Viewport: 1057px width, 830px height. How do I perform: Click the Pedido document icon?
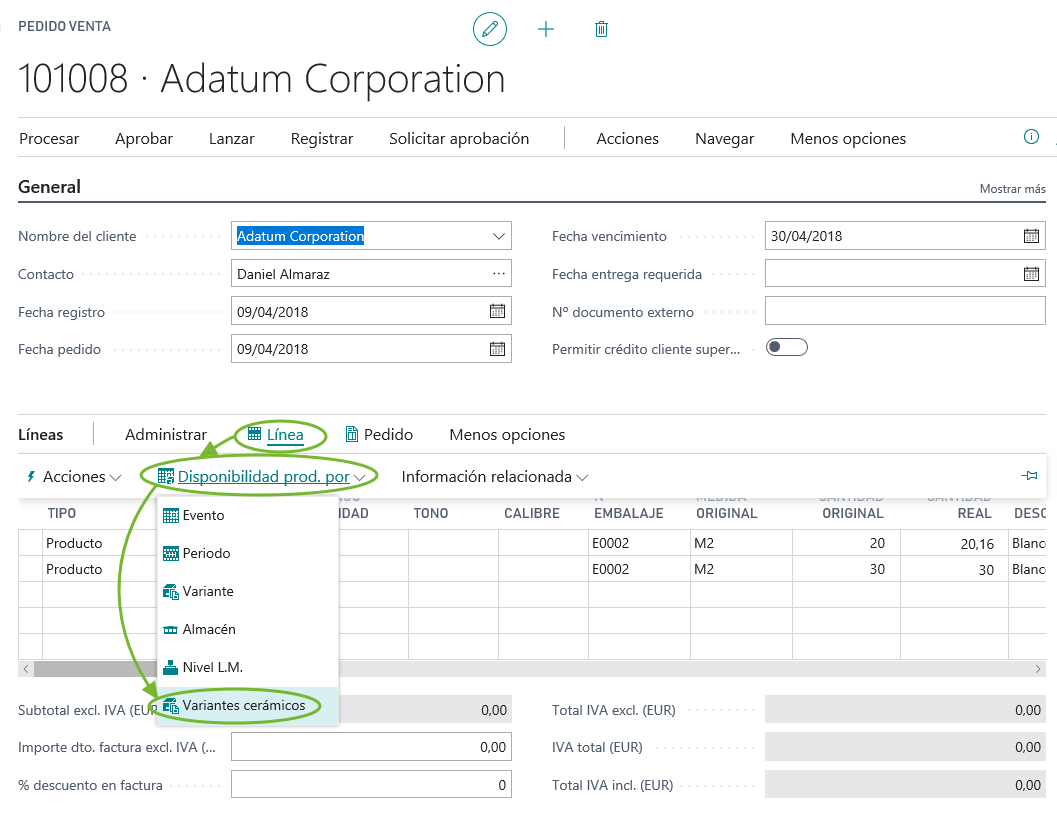[351, 434]
